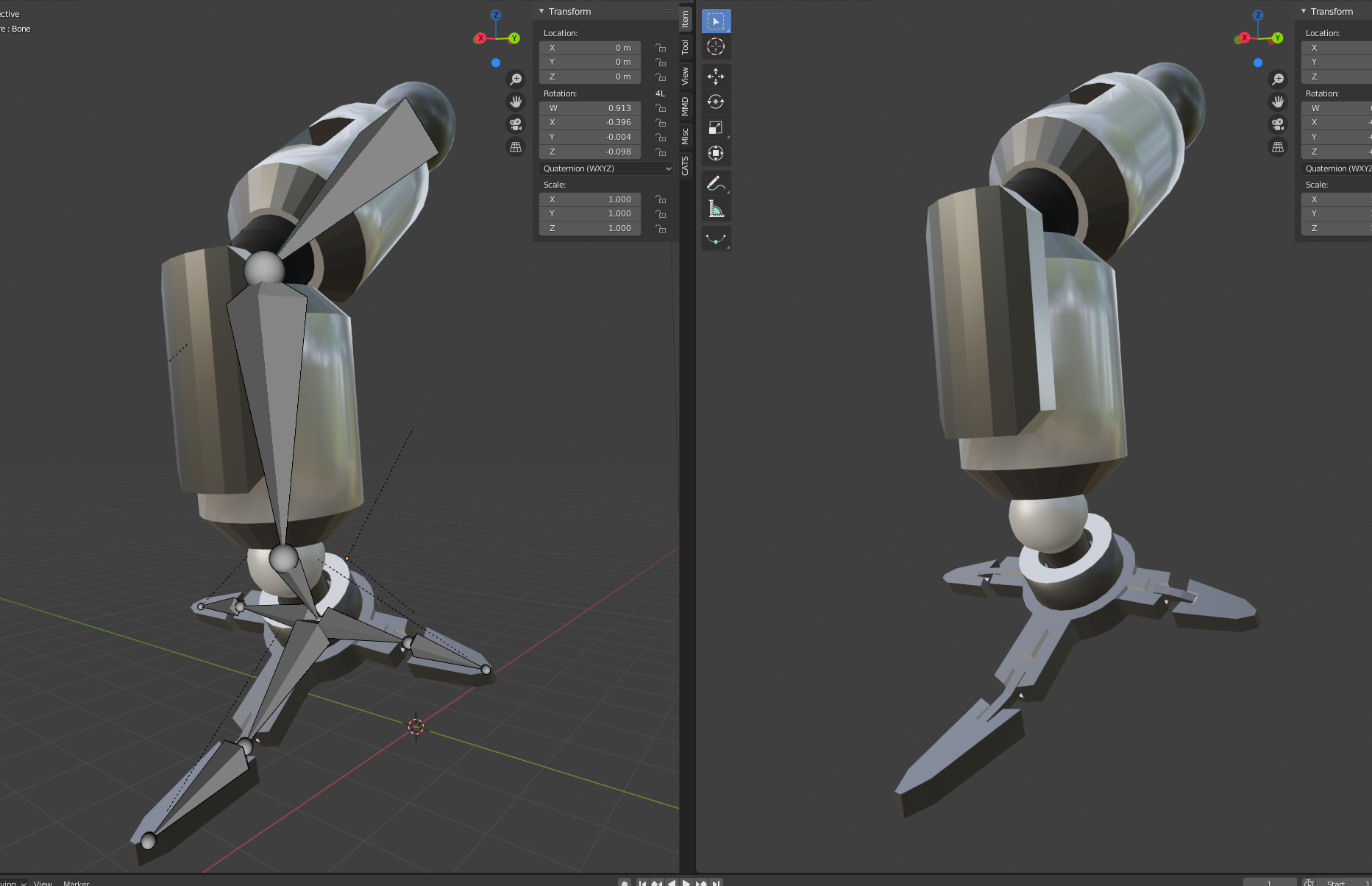
Task: Lock Scale Y in left Transform panel
Action: point(661,213)
